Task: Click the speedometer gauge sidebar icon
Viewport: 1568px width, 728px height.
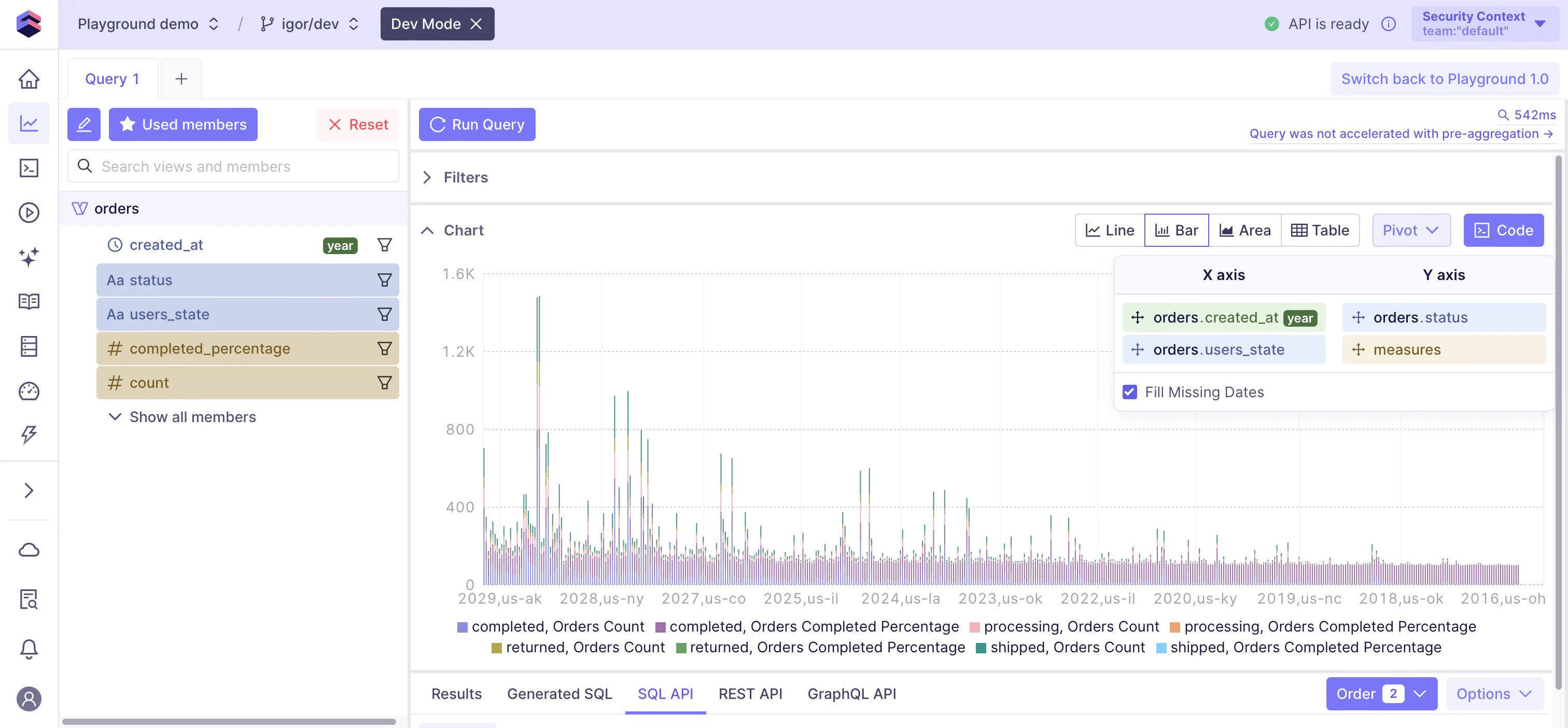Action: (29, 391)
